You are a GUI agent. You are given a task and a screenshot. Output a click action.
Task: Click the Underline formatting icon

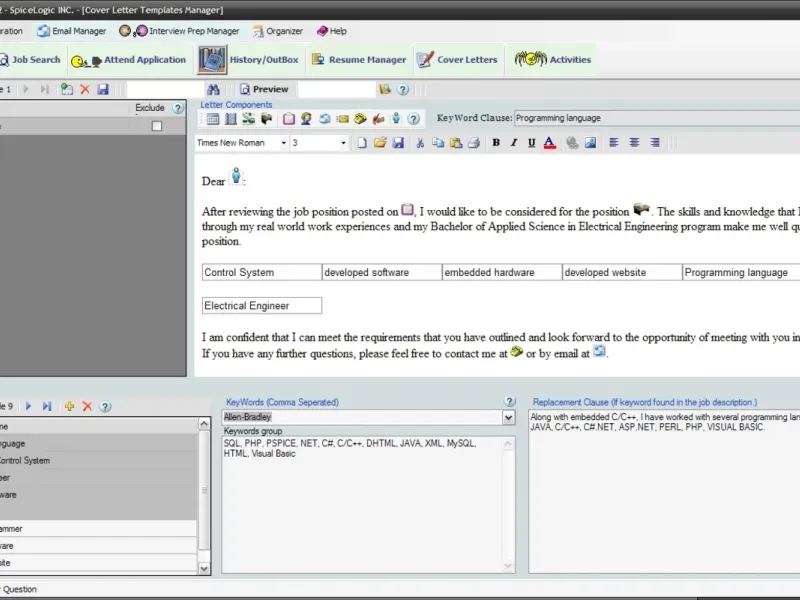532,143
